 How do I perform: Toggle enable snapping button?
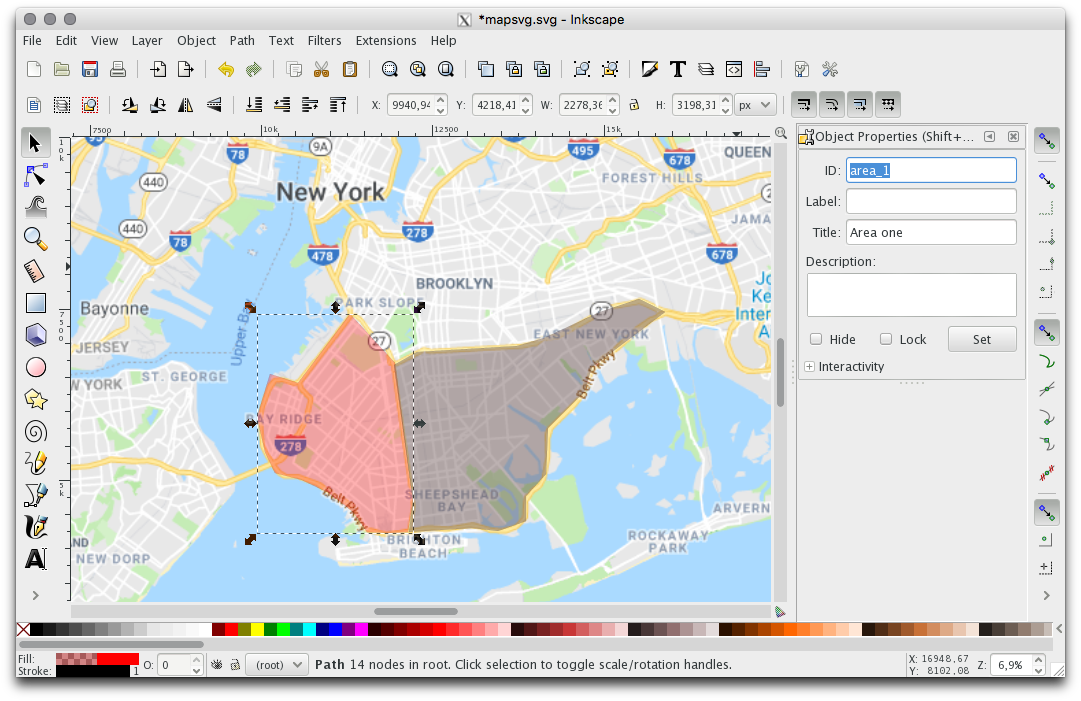pos(1047,141)
